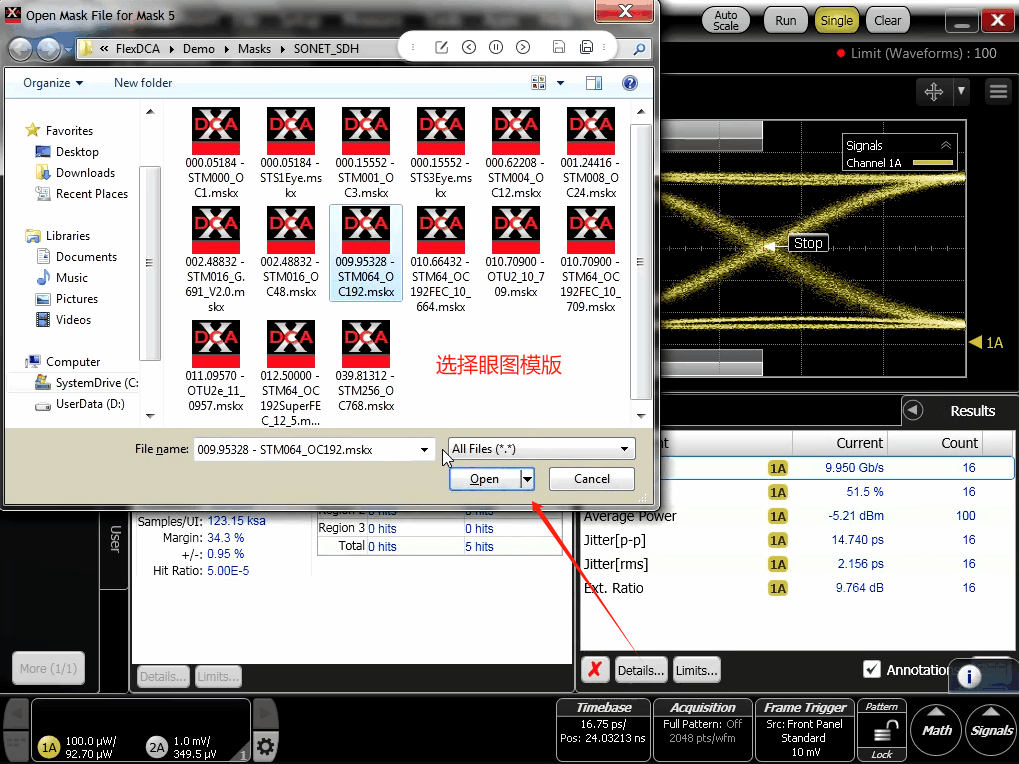This screenshot has width=1019, height=764.
Task: Toggle the Annotation checkbox
Action: [872, 670]
